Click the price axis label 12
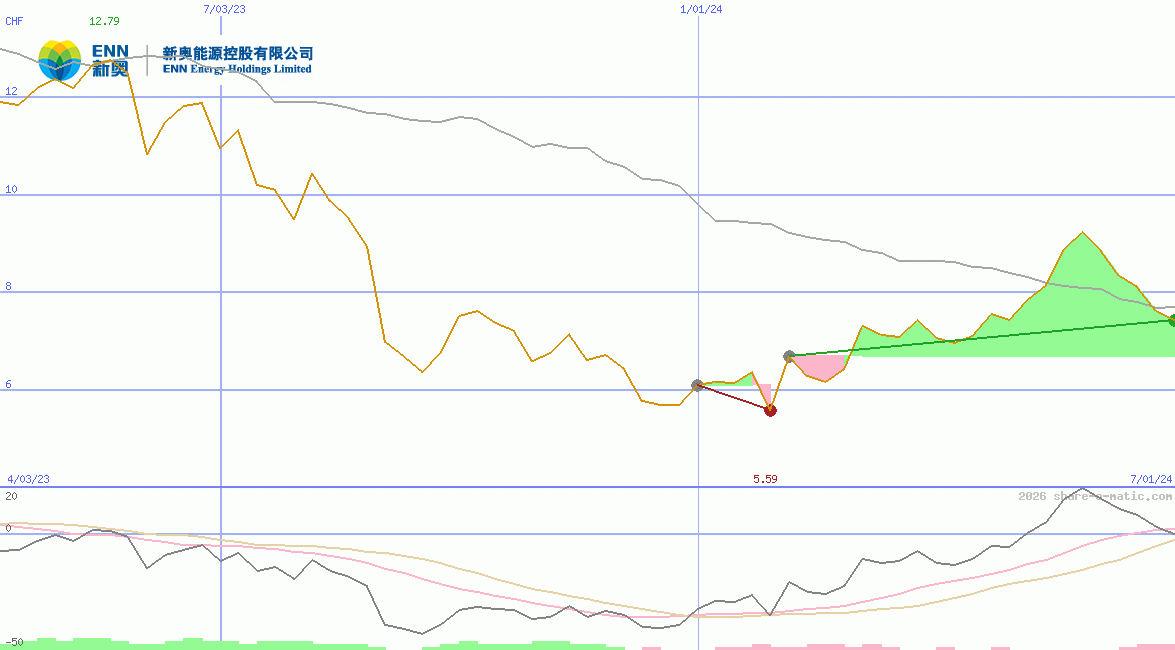Image resolution: width=1175 pixels, height=650 pixels. [10, 92]
